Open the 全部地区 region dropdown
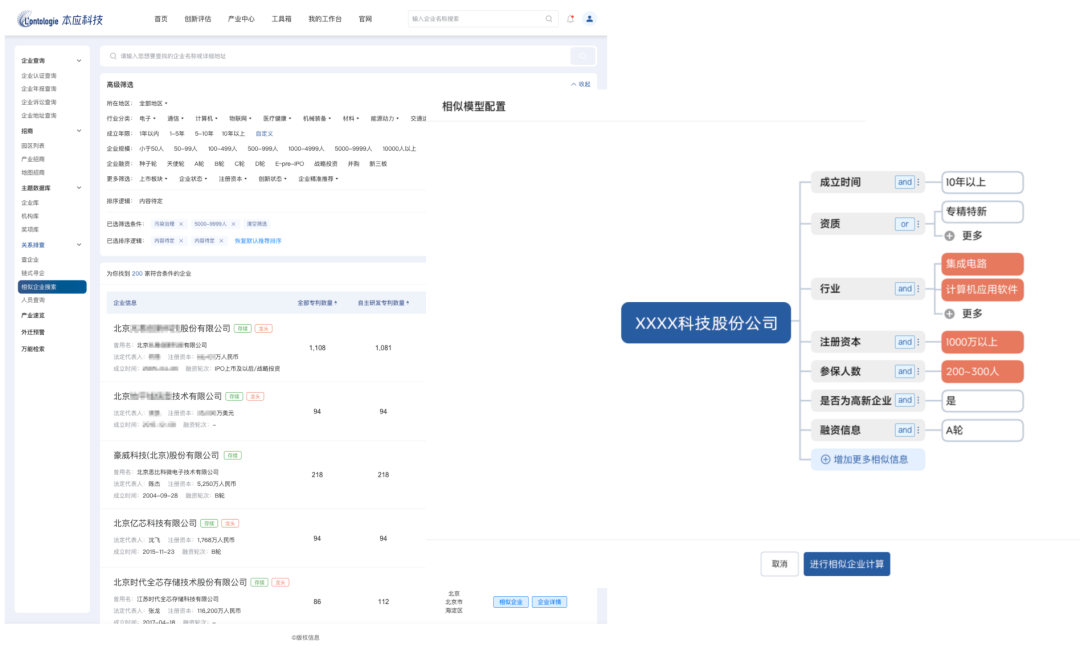 153,103
